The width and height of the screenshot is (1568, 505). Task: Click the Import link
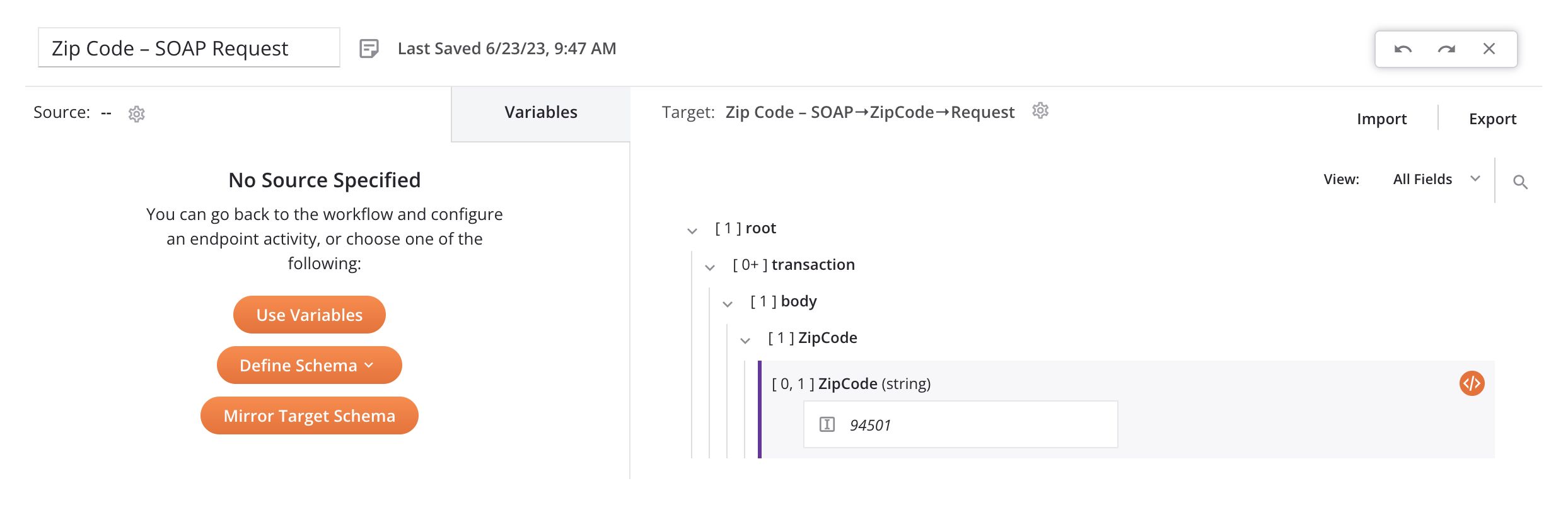click(x=1381, y=119)
